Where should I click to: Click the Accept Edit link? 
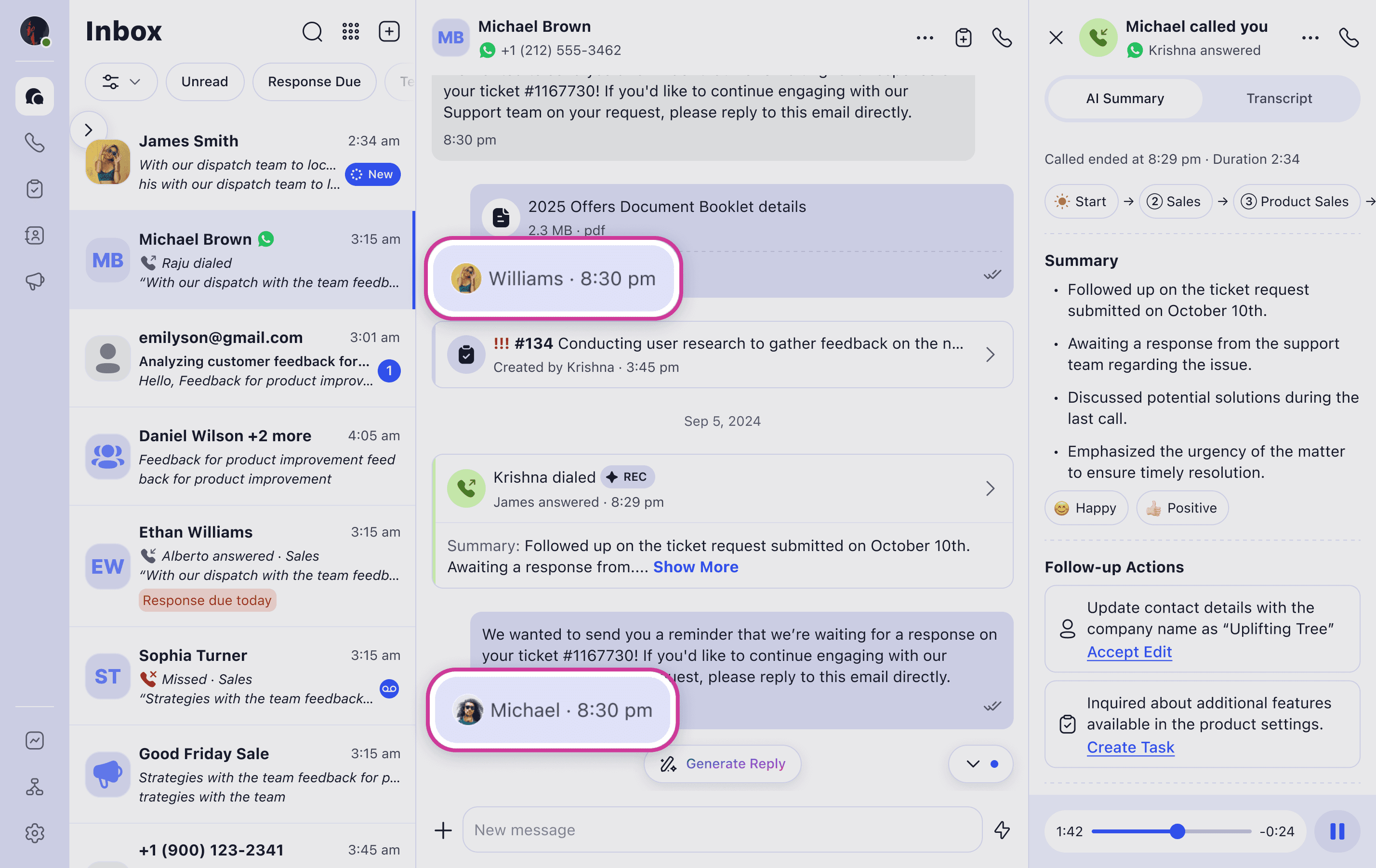tap(1129, 652)
